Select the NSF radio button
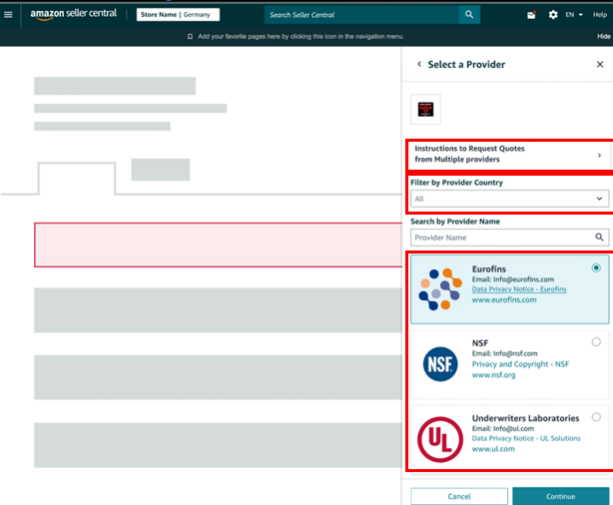Viewport: 613px width, 505px height. [x=596, y=342]
